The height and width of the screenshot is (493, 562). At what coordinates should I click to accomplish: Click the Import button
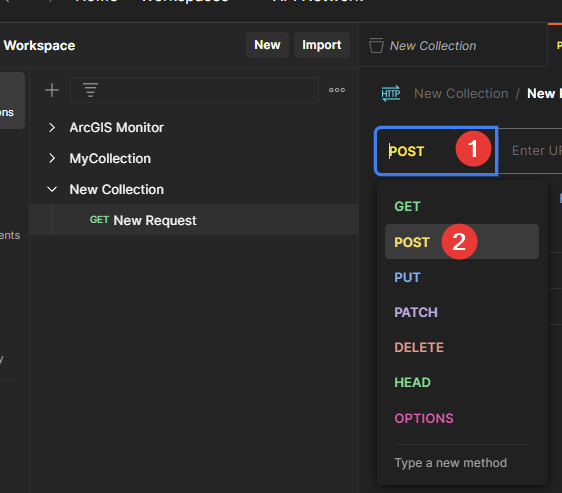coord(322,45)
